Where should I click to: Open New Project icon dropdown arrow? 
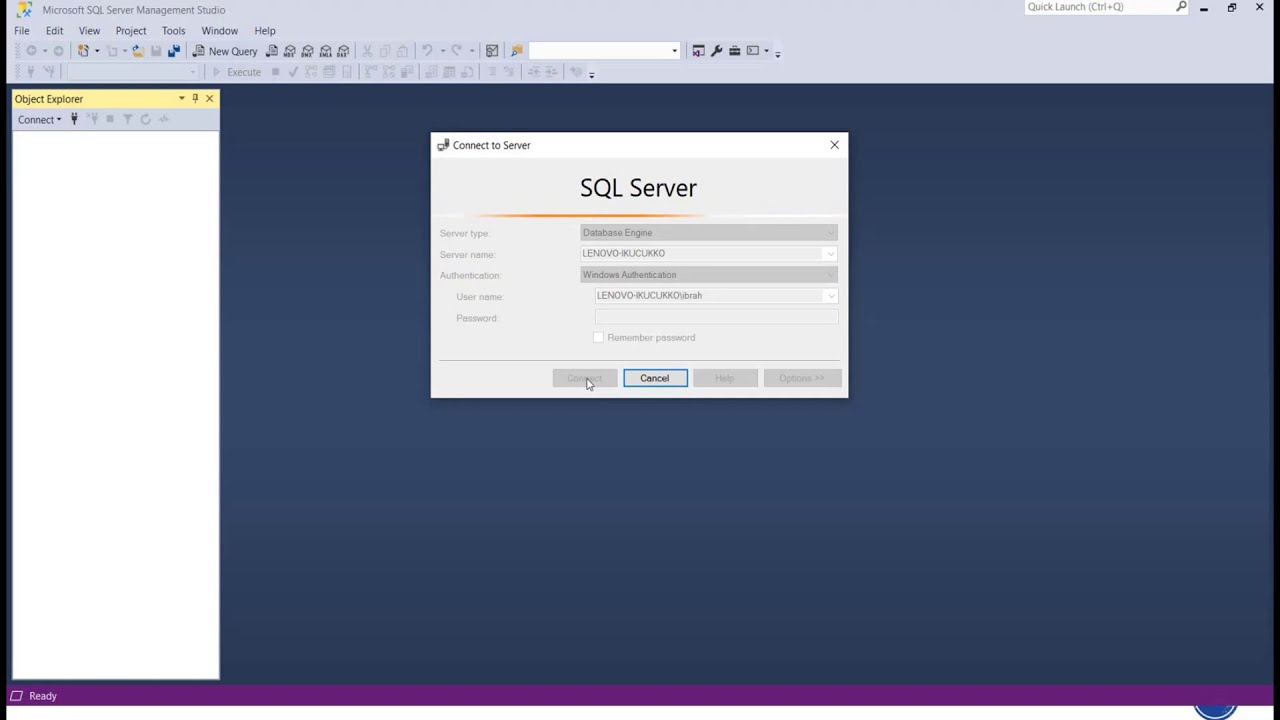tap(97, 51)
